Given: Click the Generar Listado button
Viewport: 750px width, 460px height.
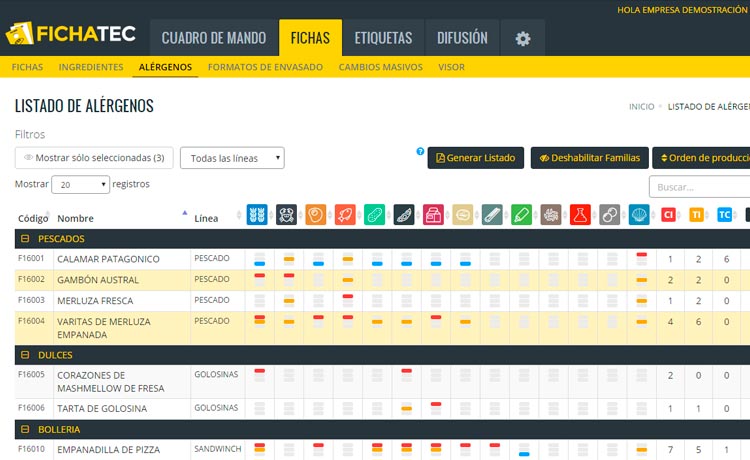Looking at the screenshot, I should tap(476, 158).
